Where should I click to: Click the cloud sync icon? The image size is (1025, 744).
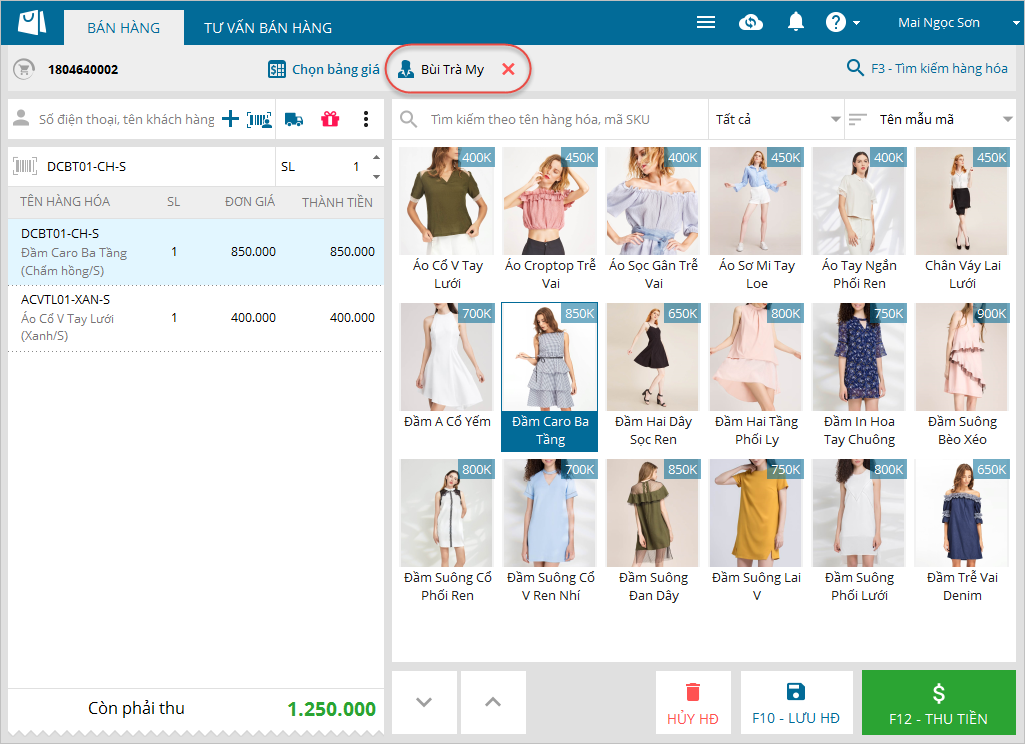751,22
